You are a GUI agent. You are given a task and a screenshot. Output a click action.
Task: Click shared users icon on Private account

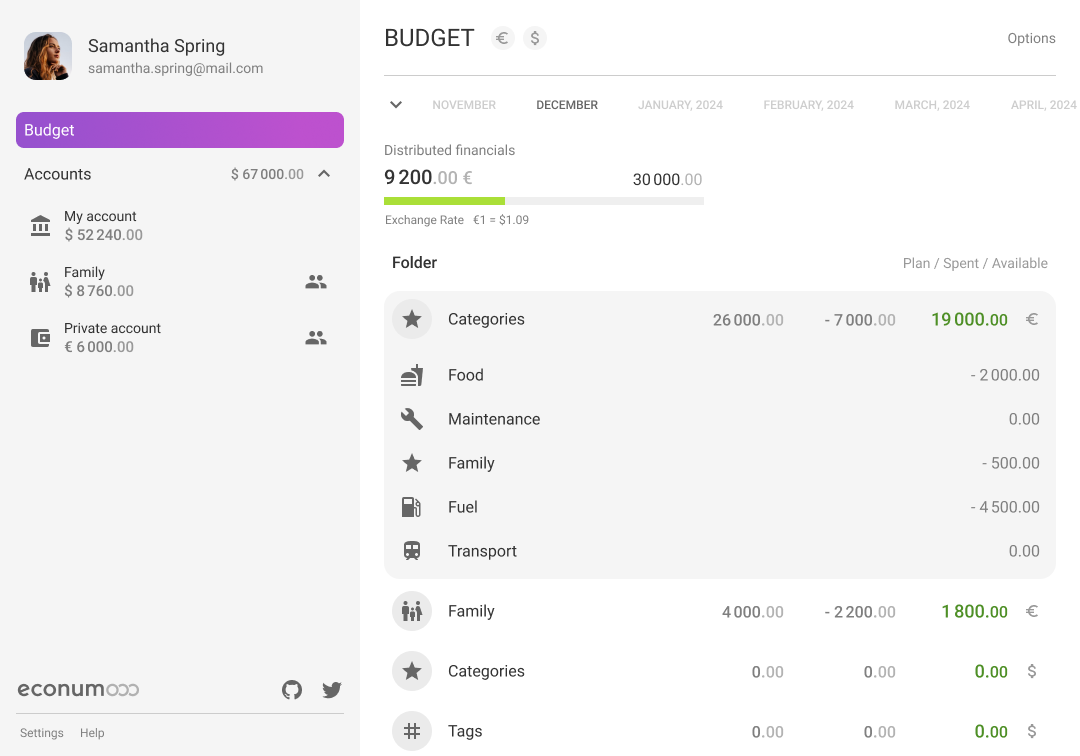coord(316,338)
